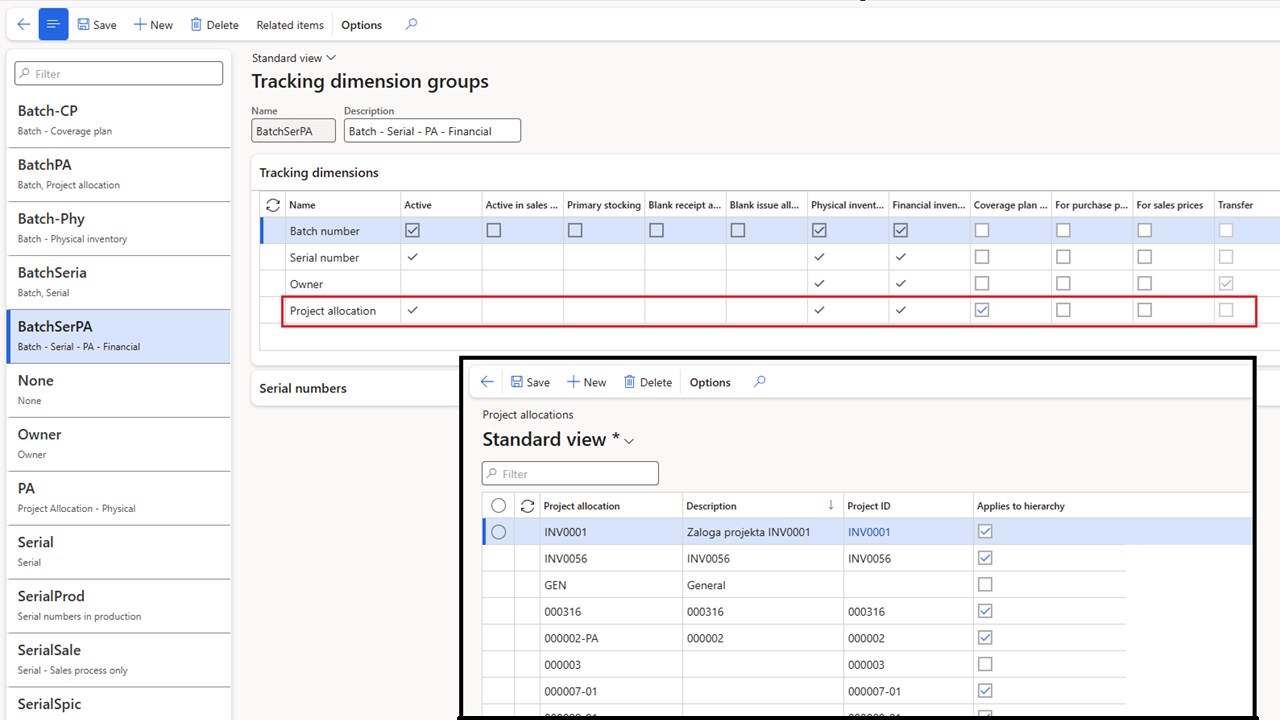The image size is (1280, 720).
Task: Click the Serial number row name
Action: pyautogui.click(x=324, y=257)
